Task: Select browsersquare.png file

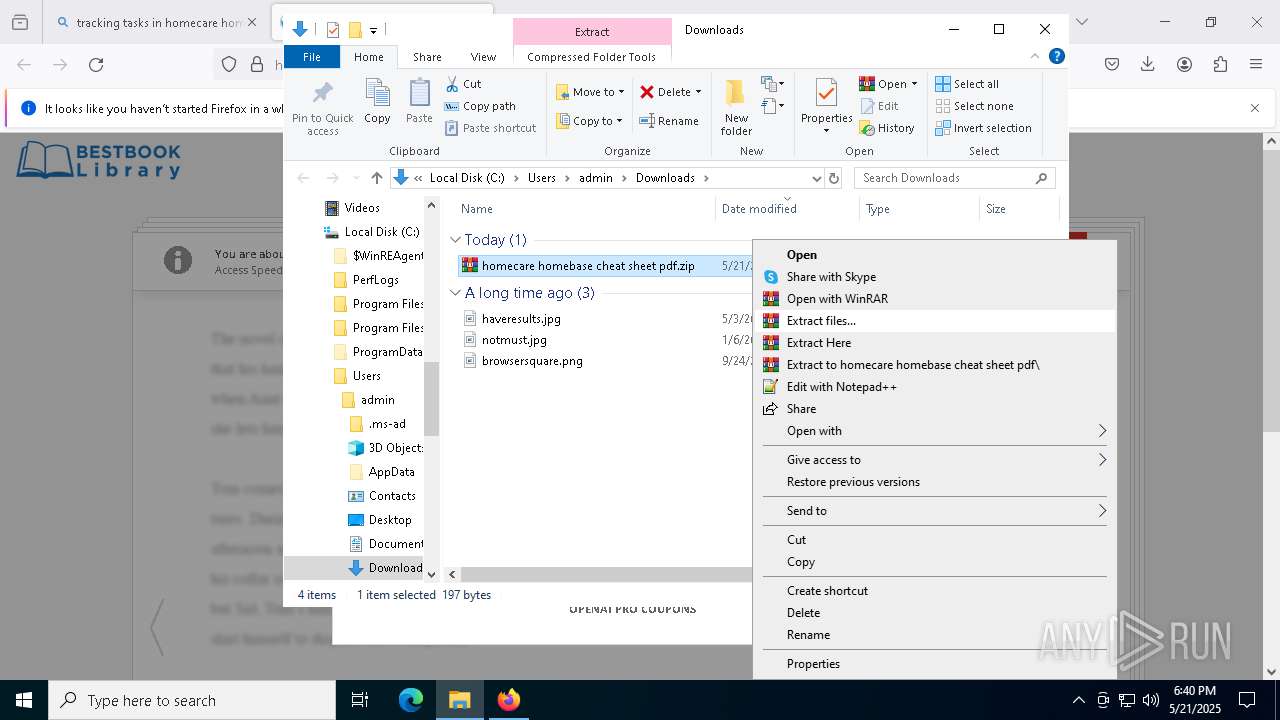Action: click(532, 361)
